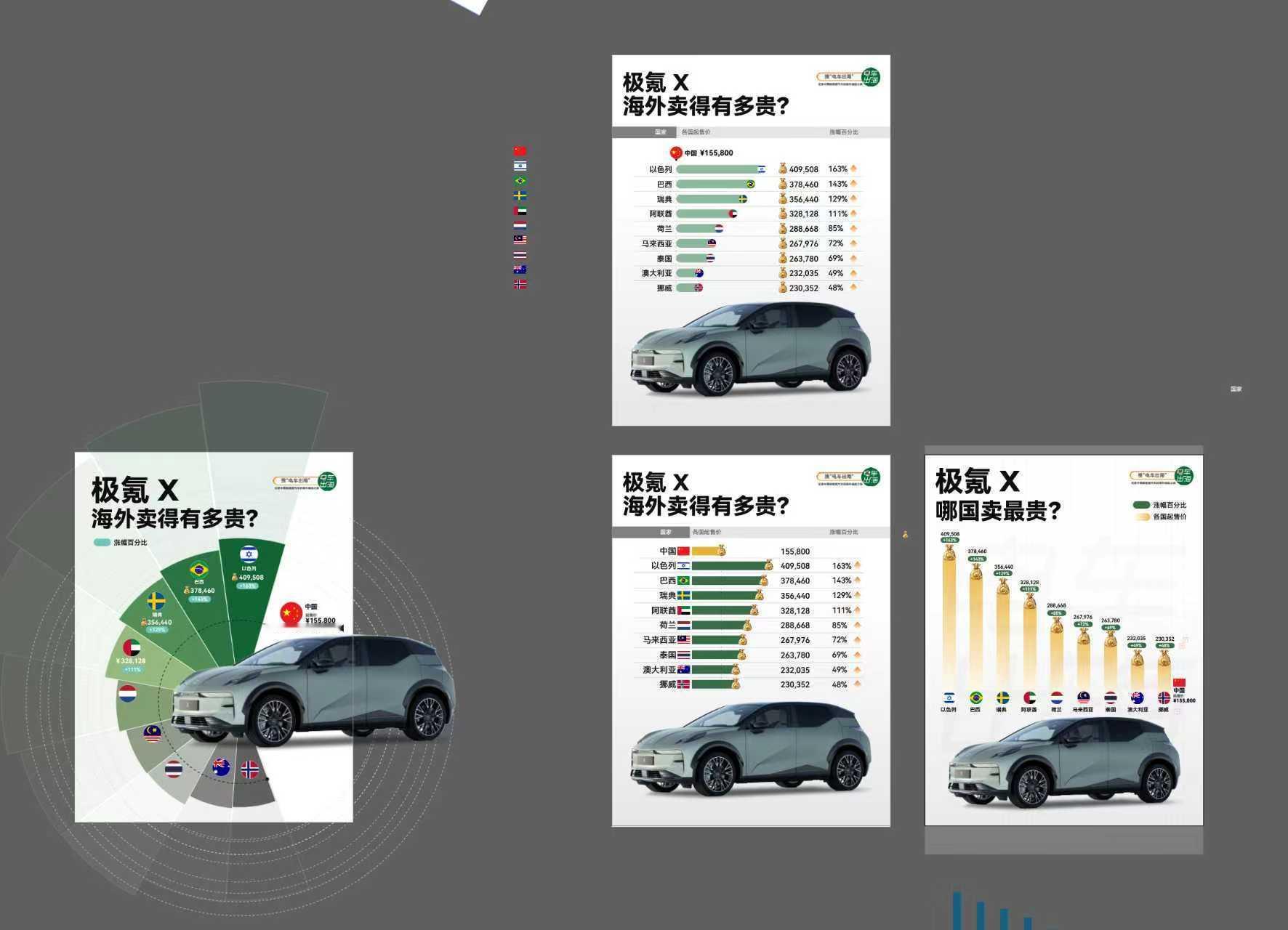Click the car image in the dark-green bar poster
The image size is (1288, 930).
[x=750, y=748]
